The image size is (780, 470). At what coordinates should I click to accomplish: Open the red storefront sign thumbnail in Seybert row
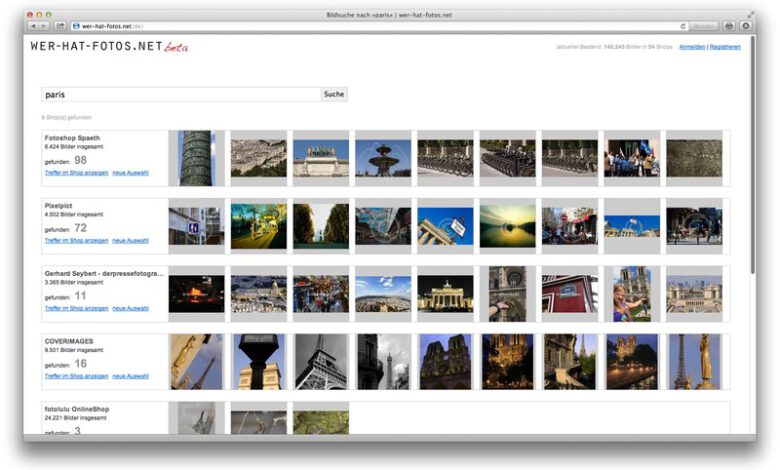point(570,294)
